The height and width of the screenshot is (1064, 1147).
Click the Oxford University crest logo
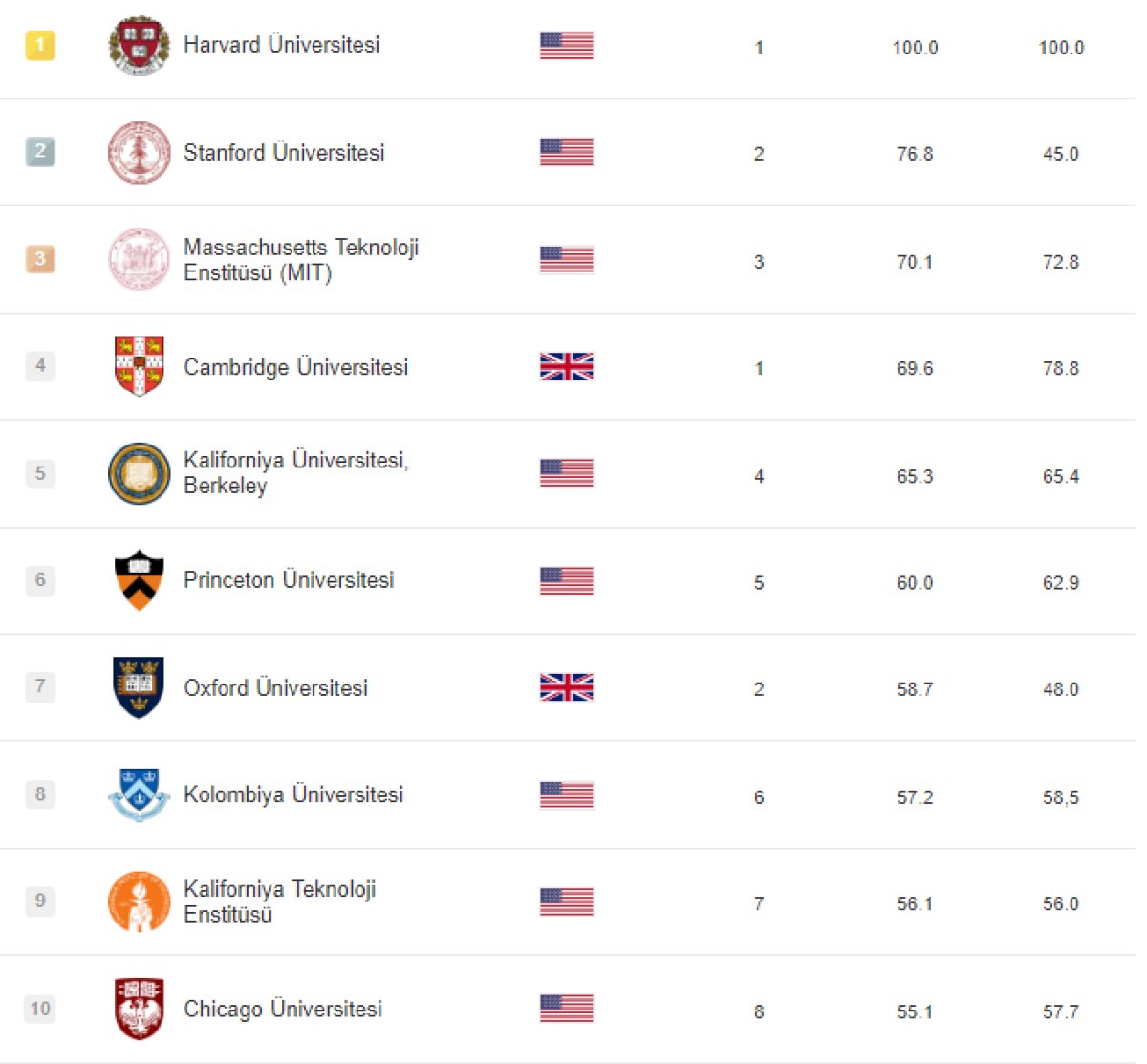tap(139, 687)
